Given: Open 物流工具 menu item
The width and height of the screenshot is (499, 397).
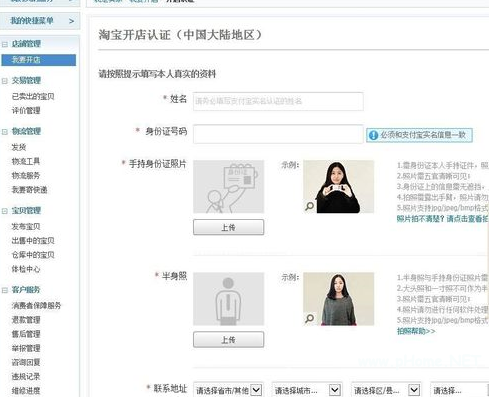Looking at the screenshot, I should pyautogui.click(x=26, y=161).
